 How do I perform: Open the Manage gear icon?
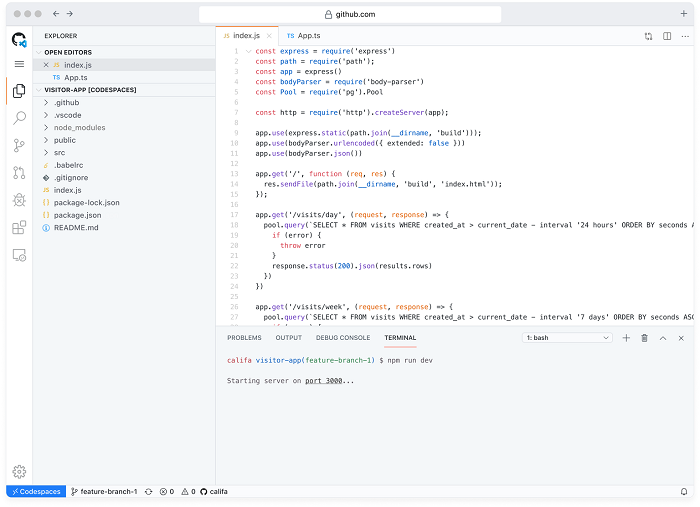coord(19,471)
